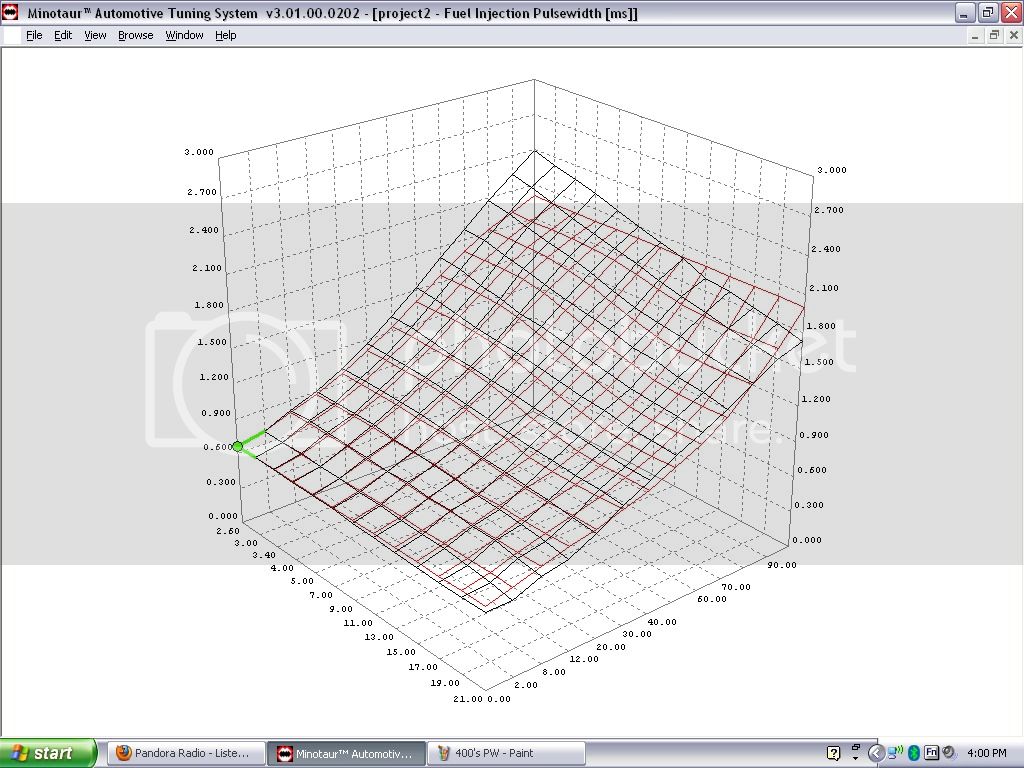This screenshot has height=768, width=1024.
Task: Expand hidden tray icons with the chevron
Action: click(876, 753)
